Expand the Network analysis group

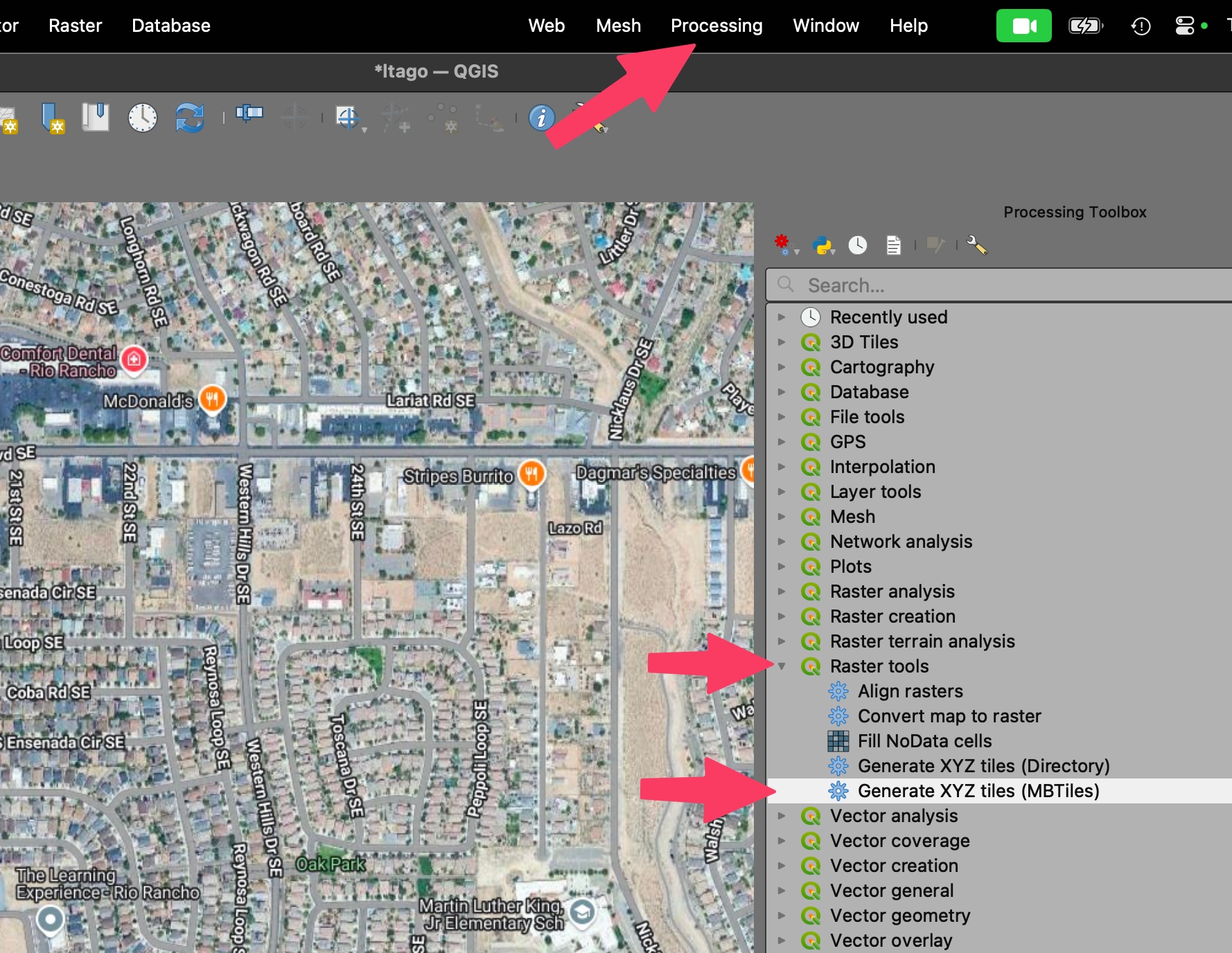click(x=782, y=542)
